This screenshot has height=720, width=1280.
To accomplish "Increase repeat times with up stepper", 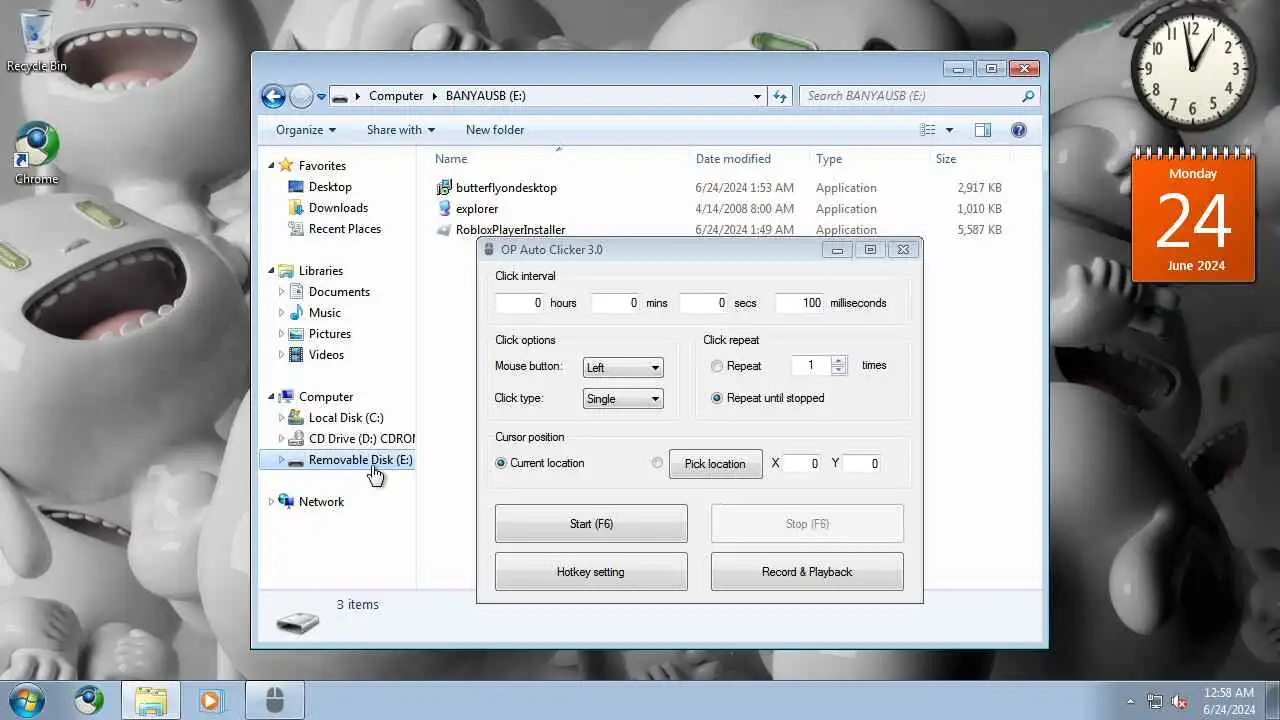I will [839, 361].
